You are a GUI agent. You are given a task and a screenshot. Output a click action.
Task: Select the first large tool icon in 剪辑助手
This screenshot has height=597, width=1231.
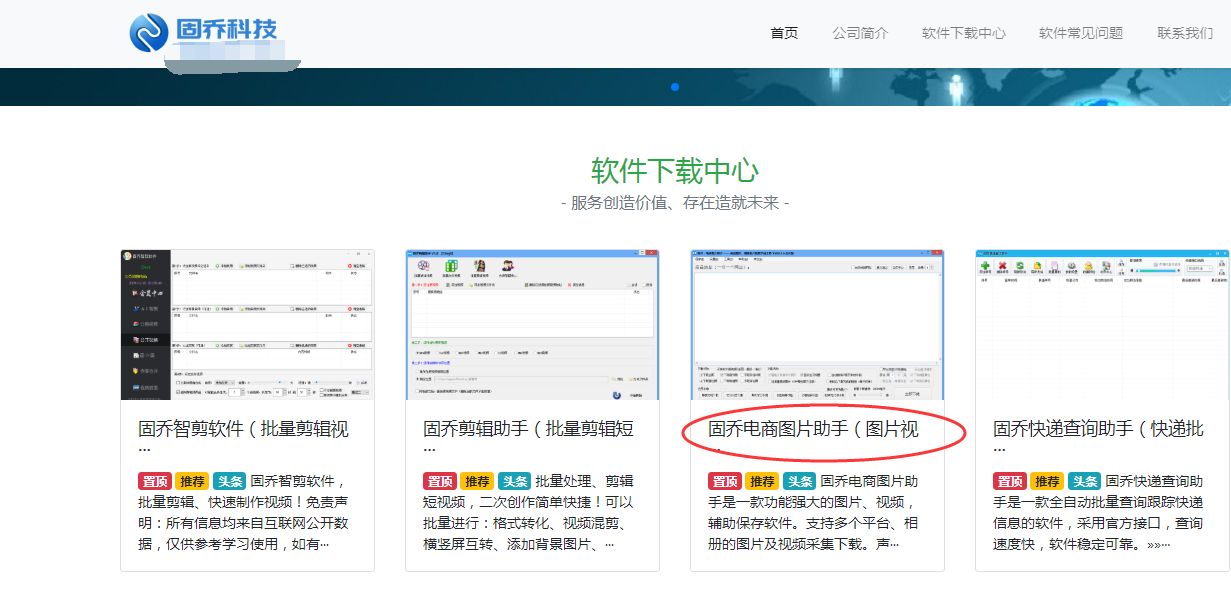tap(422, 266)
